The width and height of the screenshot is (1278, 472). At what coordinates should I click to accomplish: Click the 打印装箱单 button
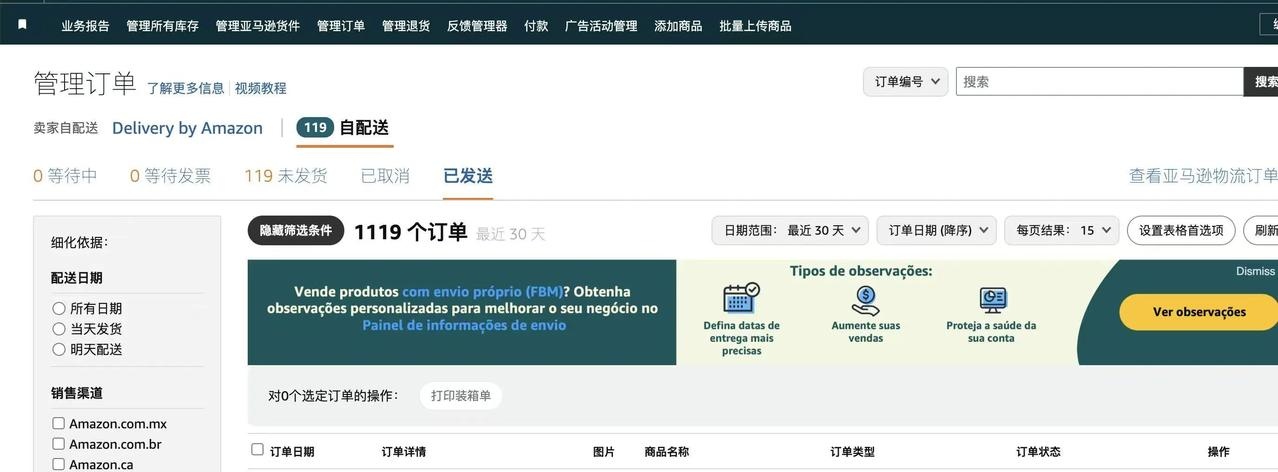(461, 396)
